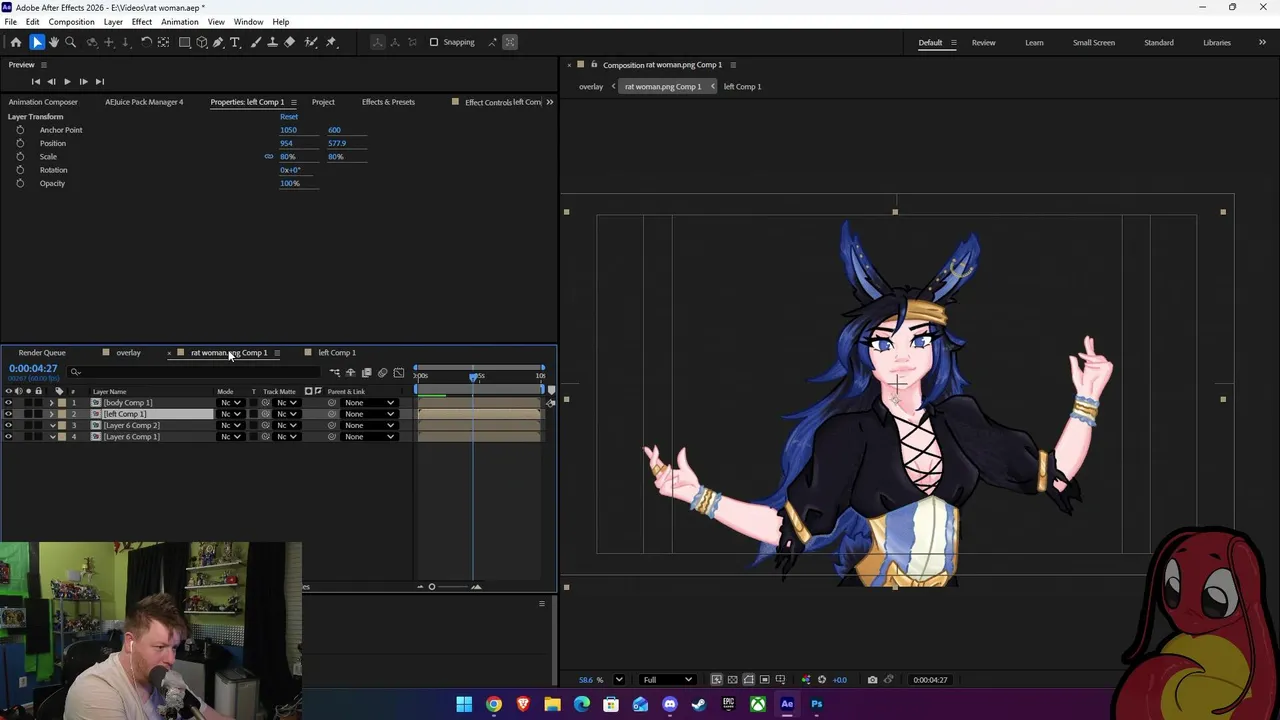Jump to first frame in Preview
Image resolution: width=1280 pixels, height=720 pixels.
[x=36, y=82]
